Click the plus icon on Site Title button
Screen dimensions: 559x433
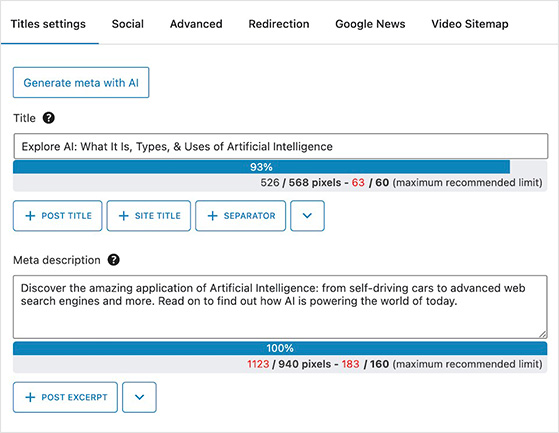click(x=123, y=216)
